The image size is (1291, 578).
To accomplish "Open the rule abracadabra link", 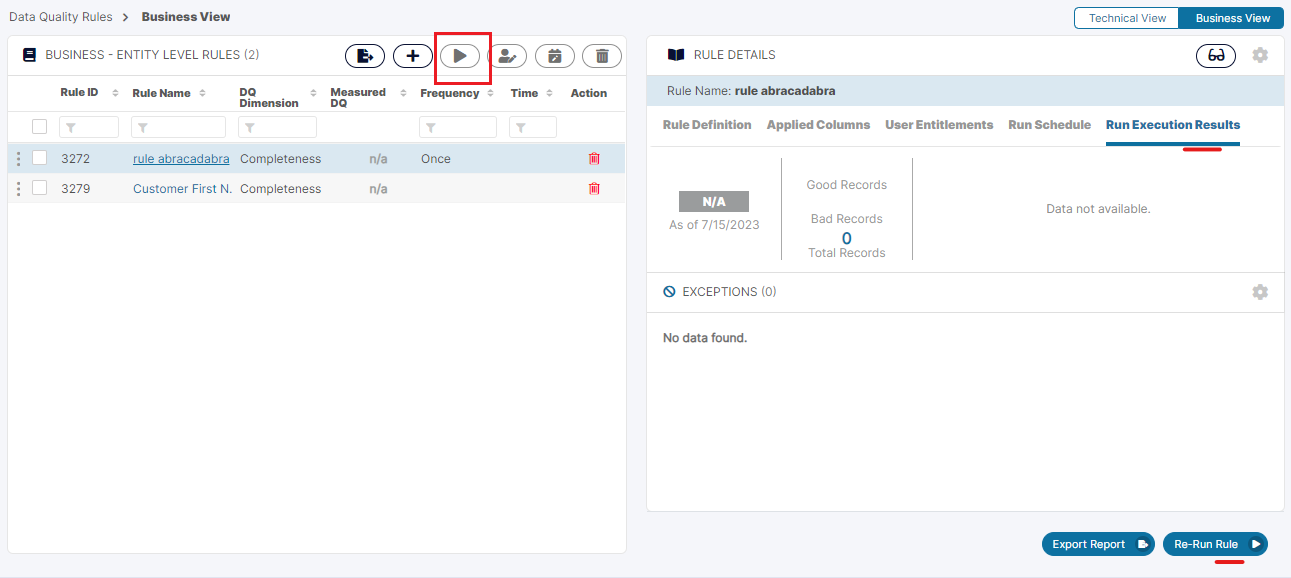I will point(181,159).
